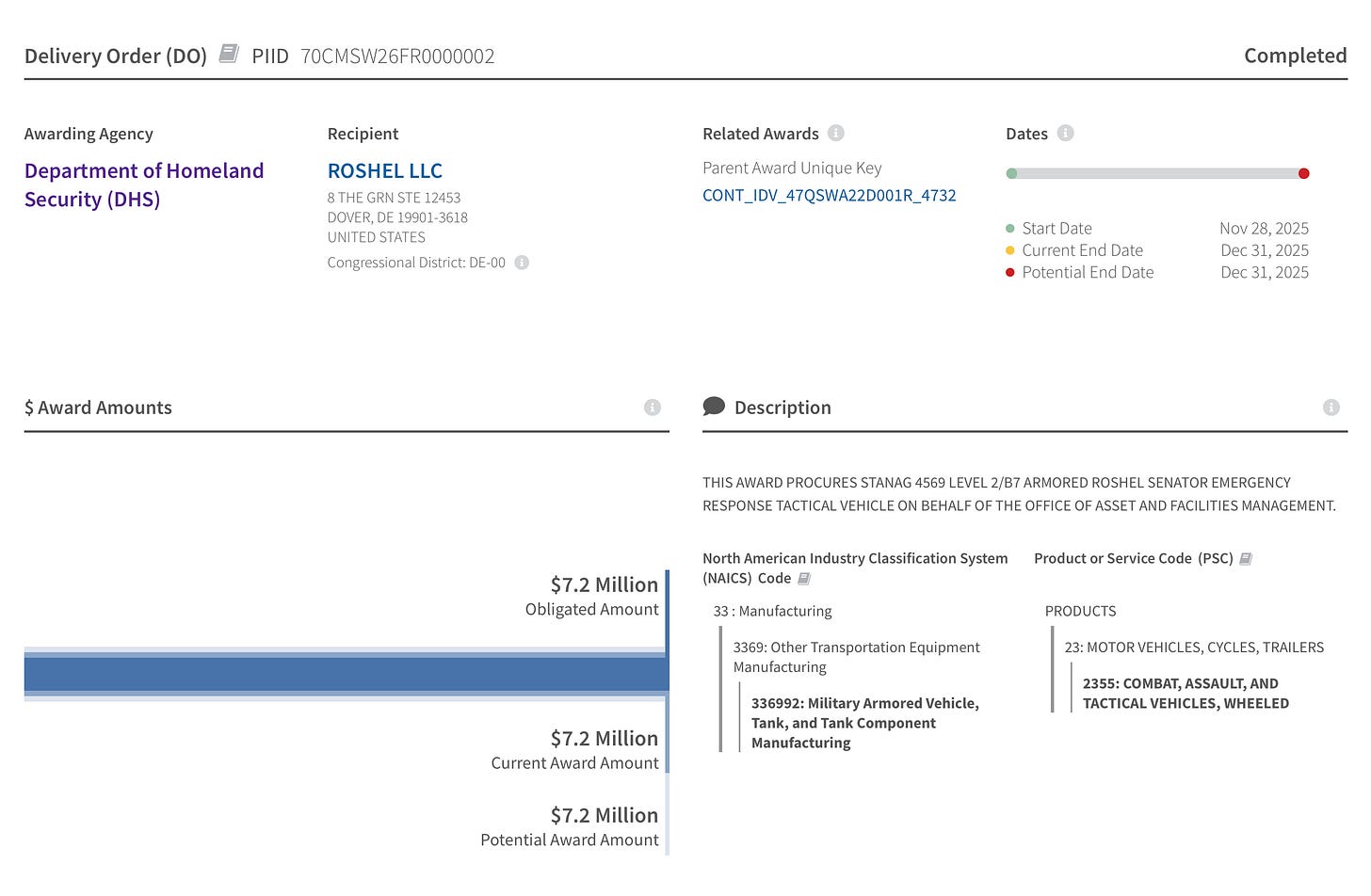Click the Completed status label
The height and width of the screenshot is (896, 1371).
tap(1296, 56)
